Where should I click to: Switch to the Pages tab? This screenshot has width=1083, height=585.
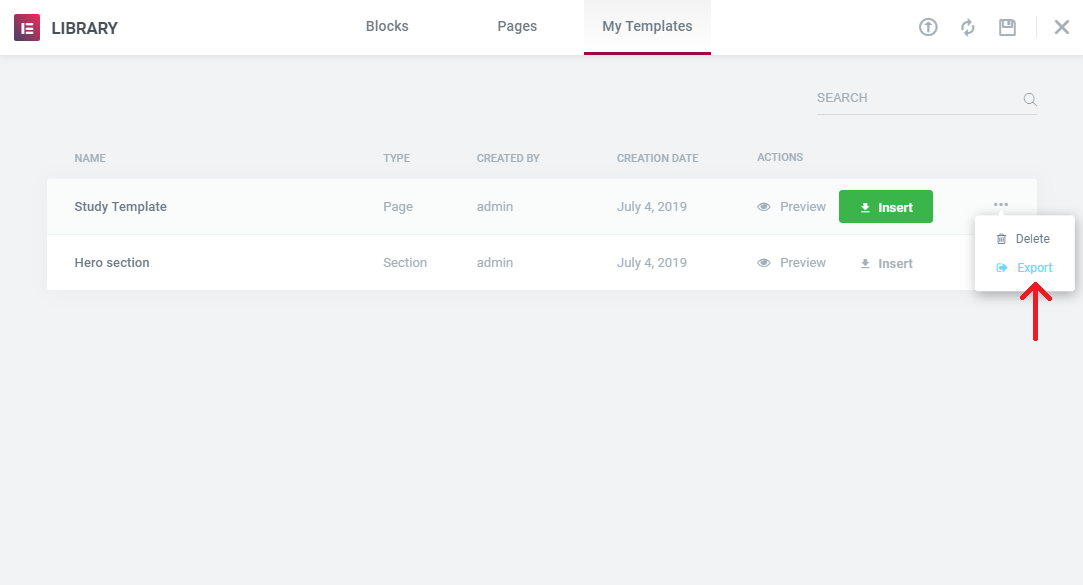[x=517, y=26]
